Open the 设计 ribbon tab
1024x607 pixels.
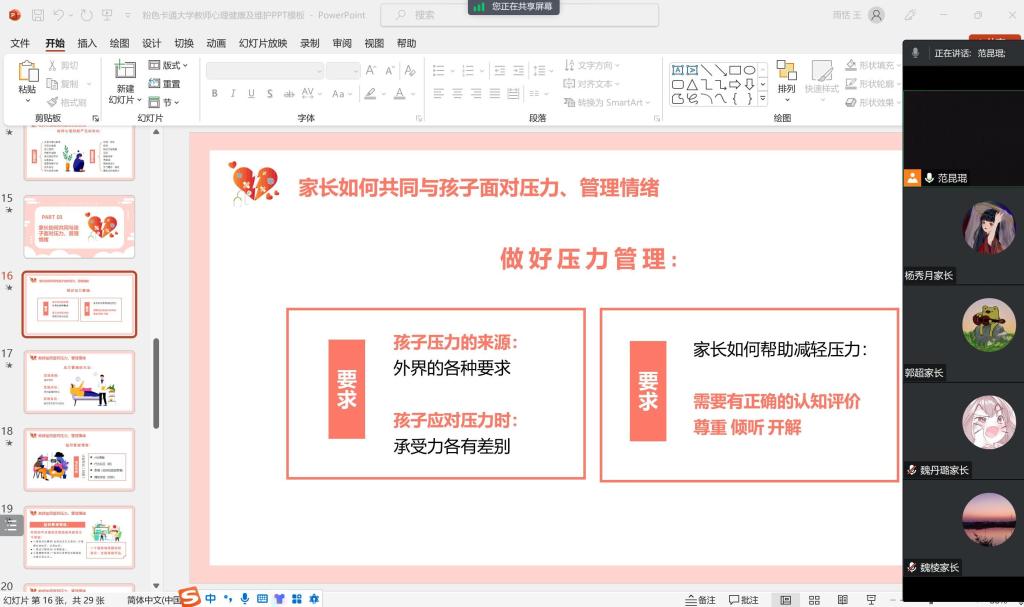(151, 43)
